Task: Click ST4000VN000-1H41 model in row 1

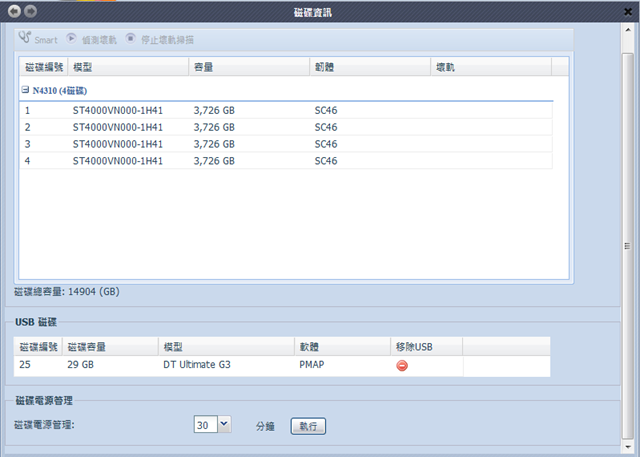Action: point(118,111)
